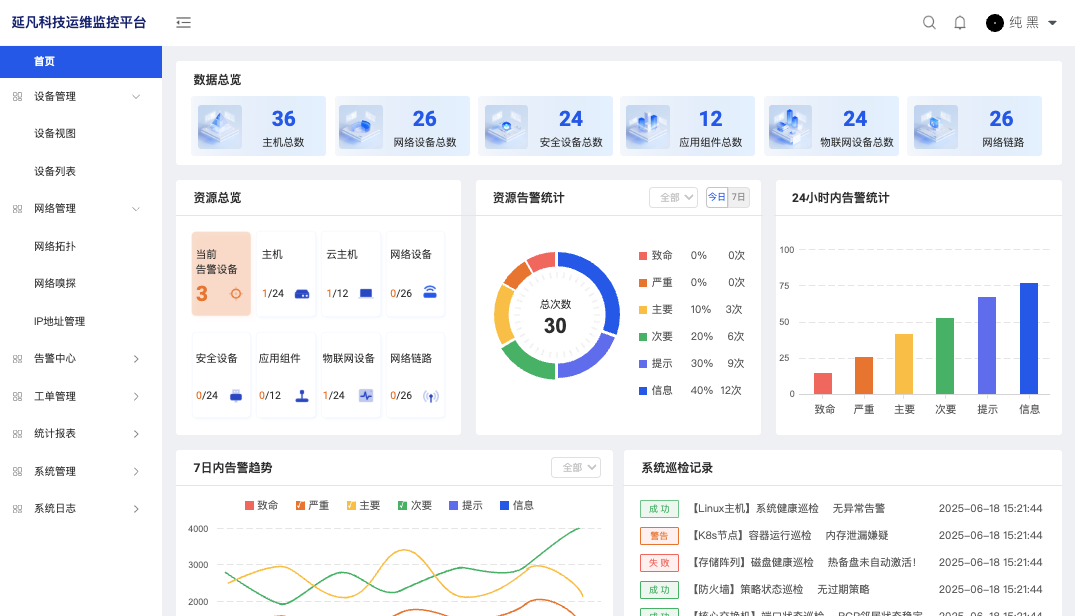
Task: Click the 安全设备总数 card 3D icon
Action: pyautogui.click(x=506, y=127)
